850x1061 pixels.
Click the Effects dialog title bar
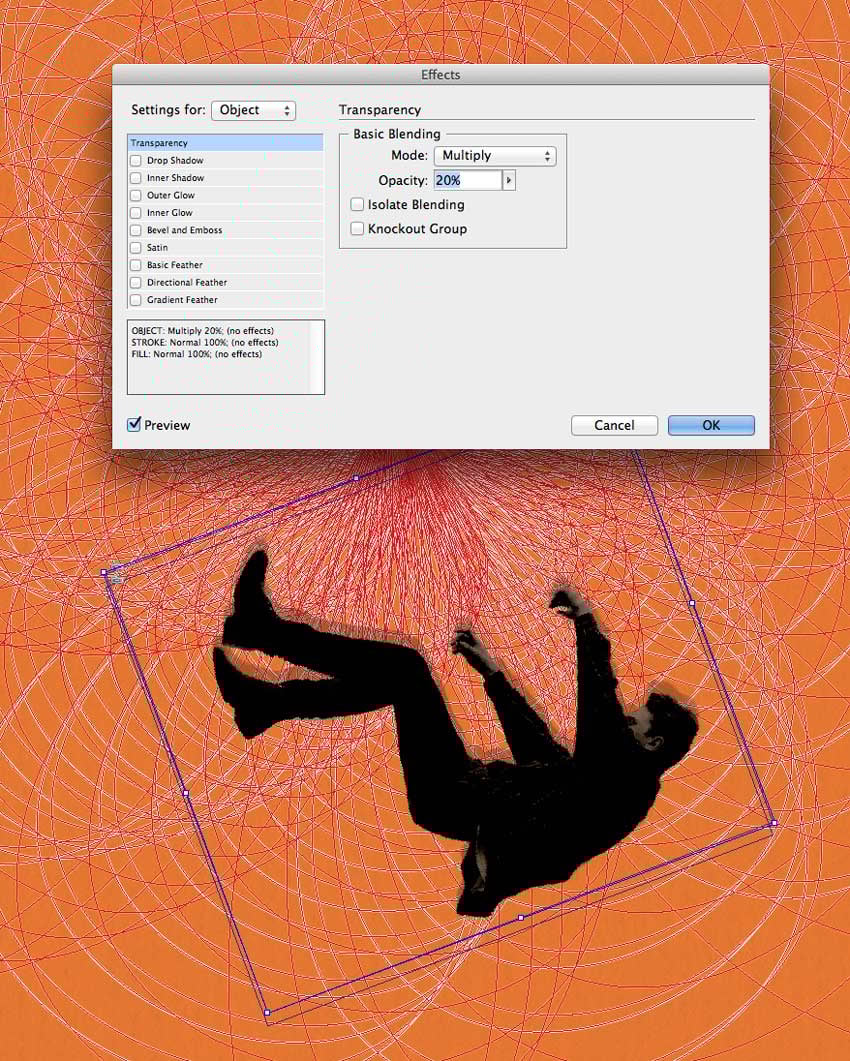441,74
